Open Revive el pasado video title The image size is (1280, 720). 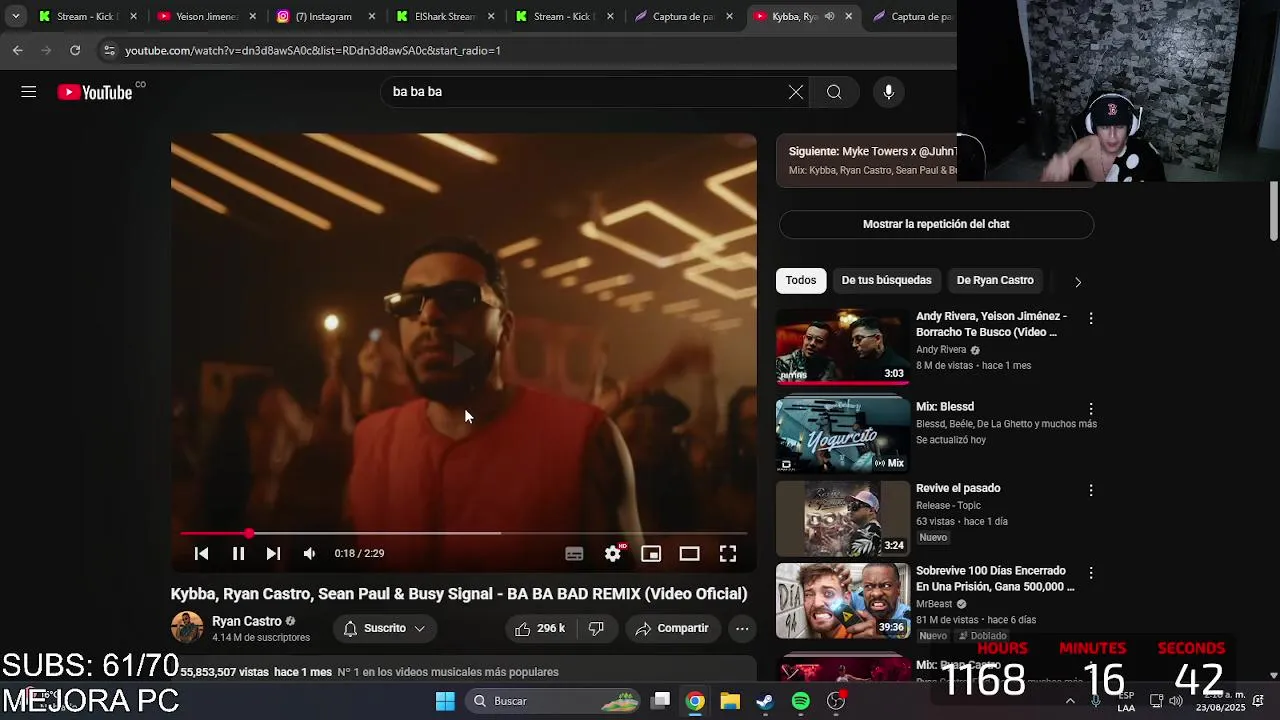tap(958, 488)
